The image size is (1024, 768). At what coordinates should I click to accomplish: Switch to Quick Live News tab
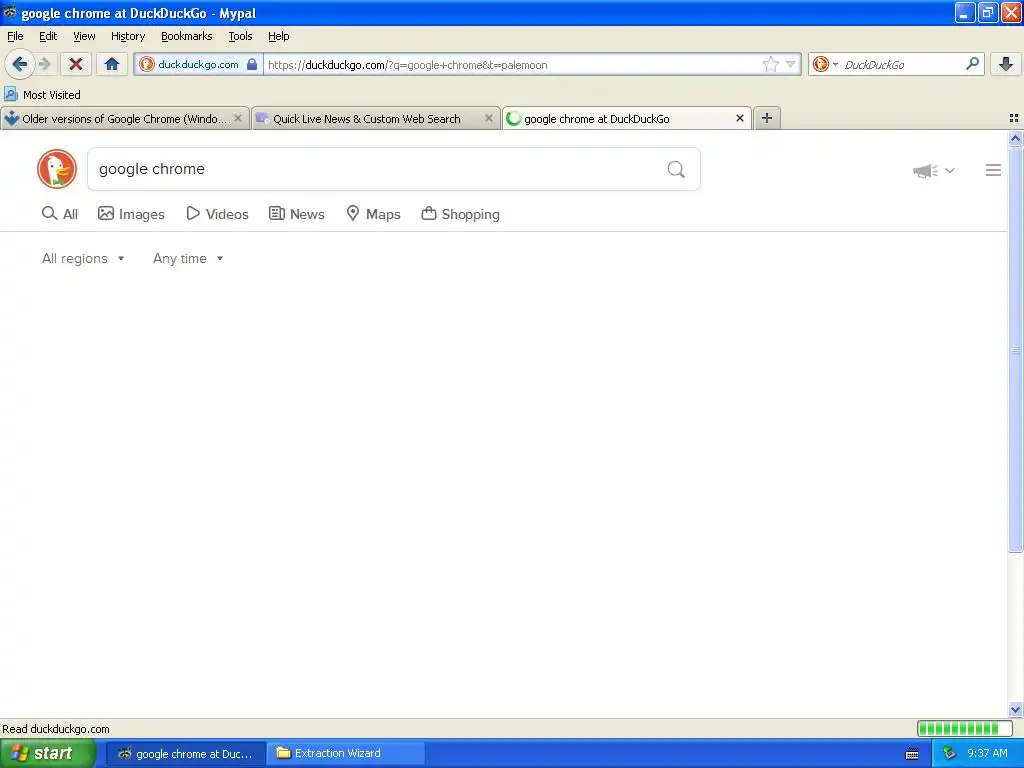367,118
